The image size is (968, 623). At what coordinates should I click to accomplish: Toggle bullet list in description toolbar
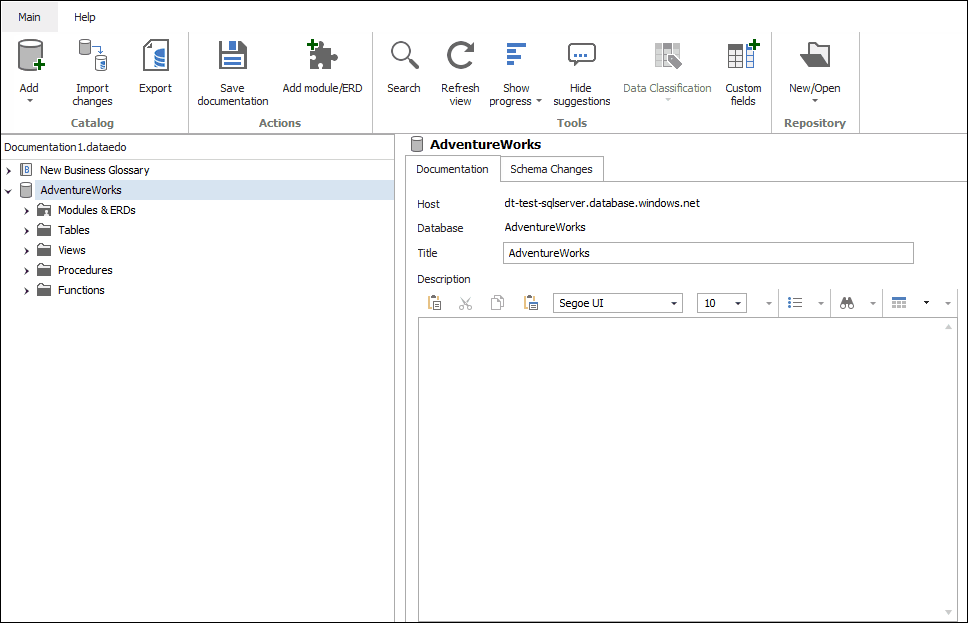pyautogui.click(x=796, y=303)
